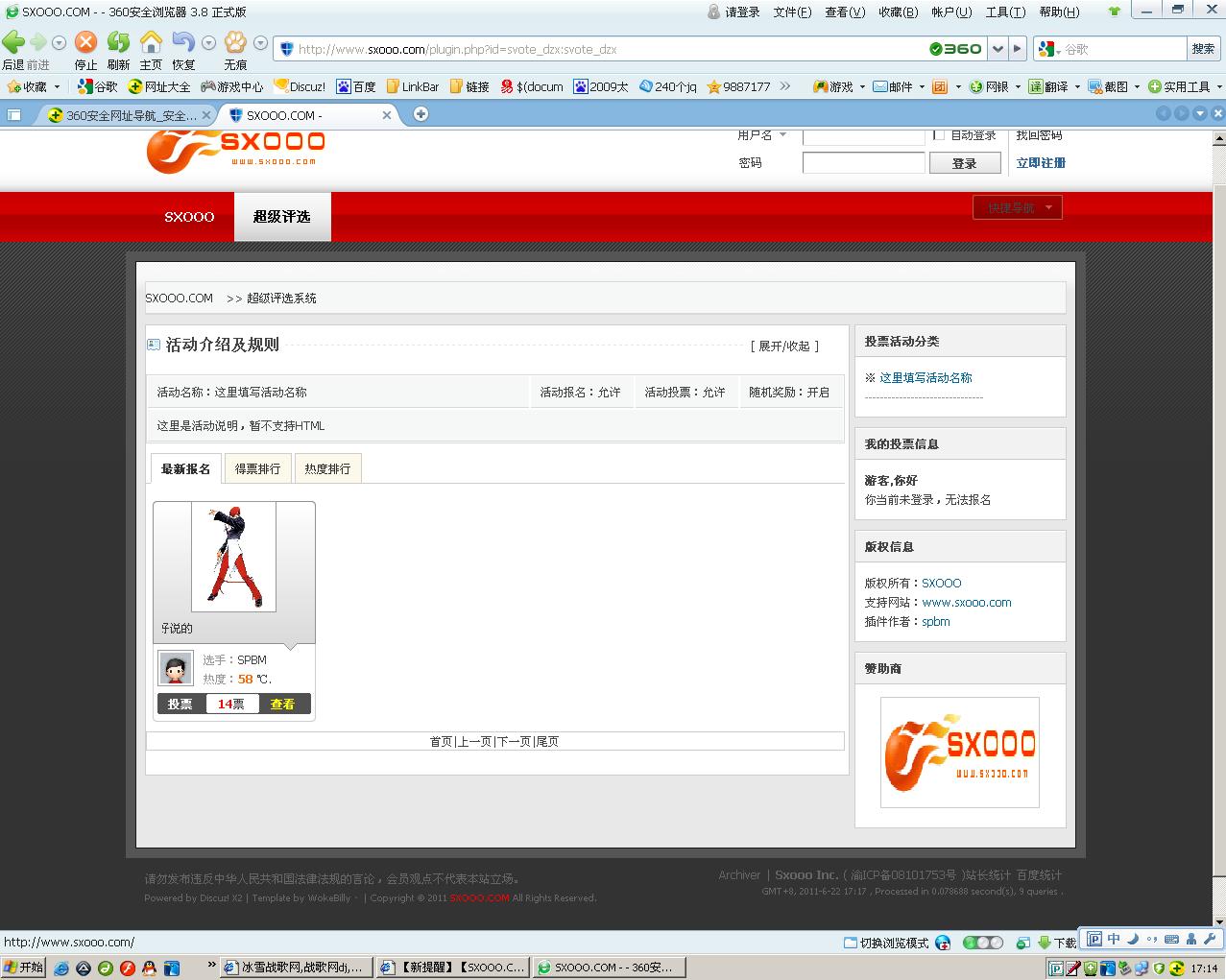Image resolution: width=1226 pixels, height=980 pixels.
Task: Expand the 用户名 login type dropdown
Action: pyautogui.click(x=783, y=135)
